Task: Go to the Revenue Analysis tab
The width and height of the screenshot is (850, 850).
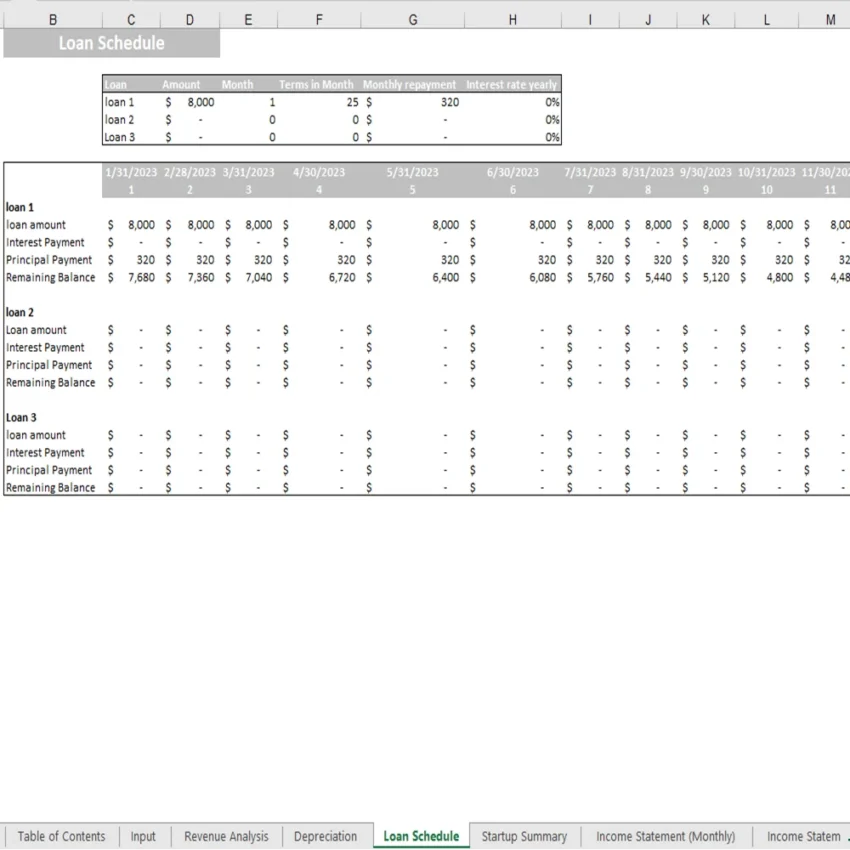Action: click(x=225, y=836)
